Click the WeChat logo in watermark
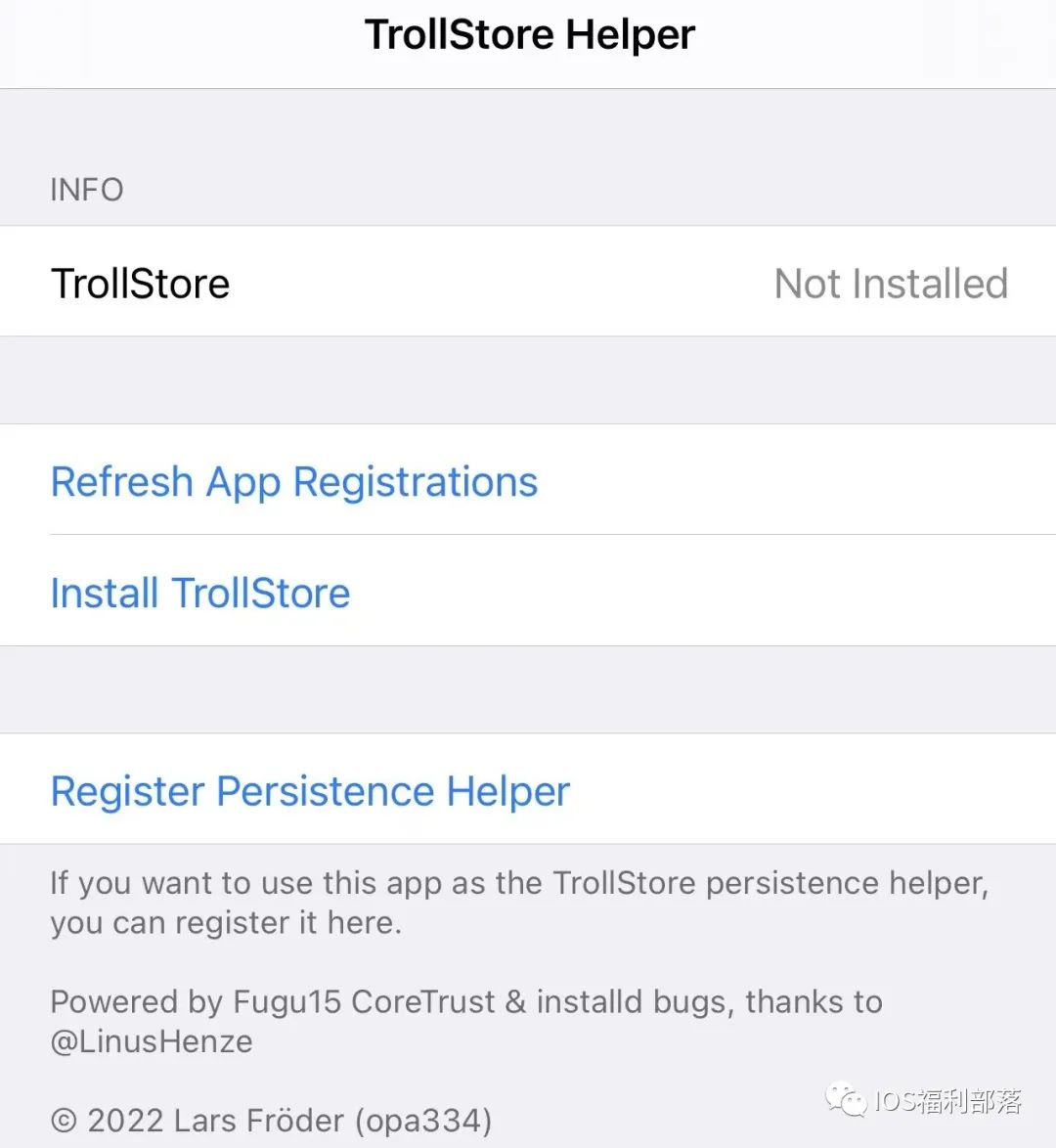 pyautogui.click(x=847, y=1100)
